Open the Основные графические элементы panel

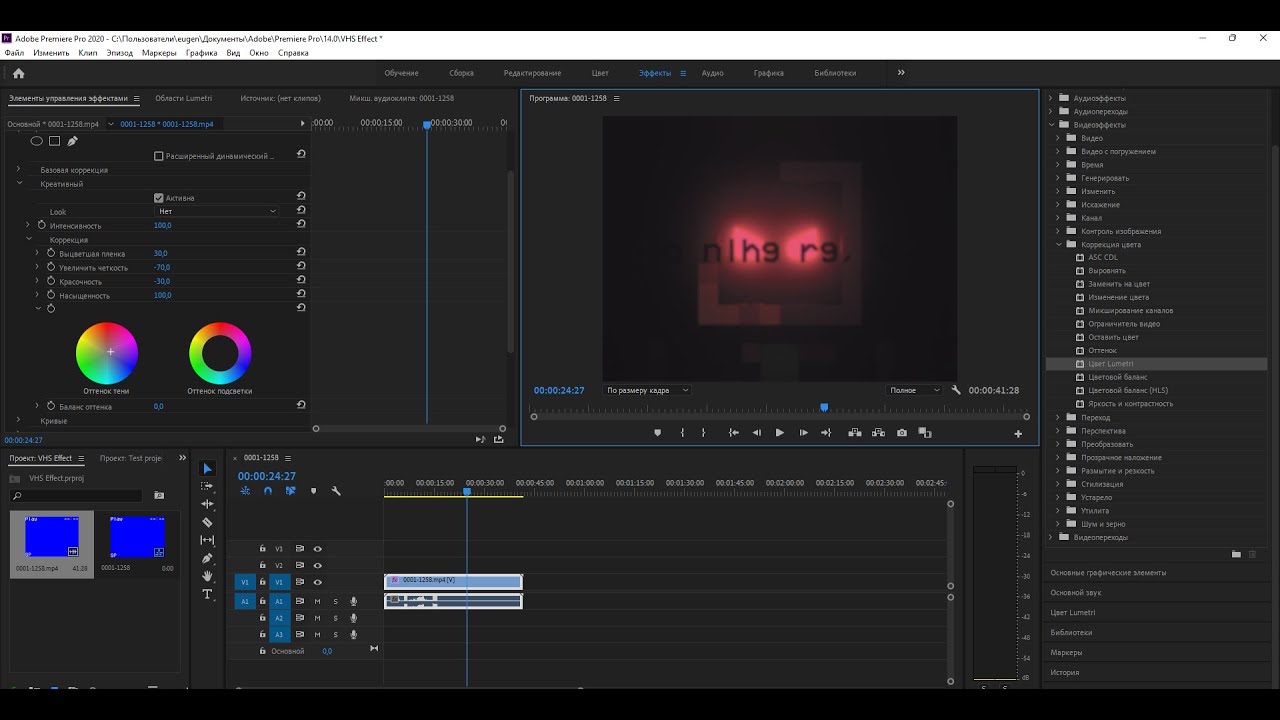tap(1108, 573)
